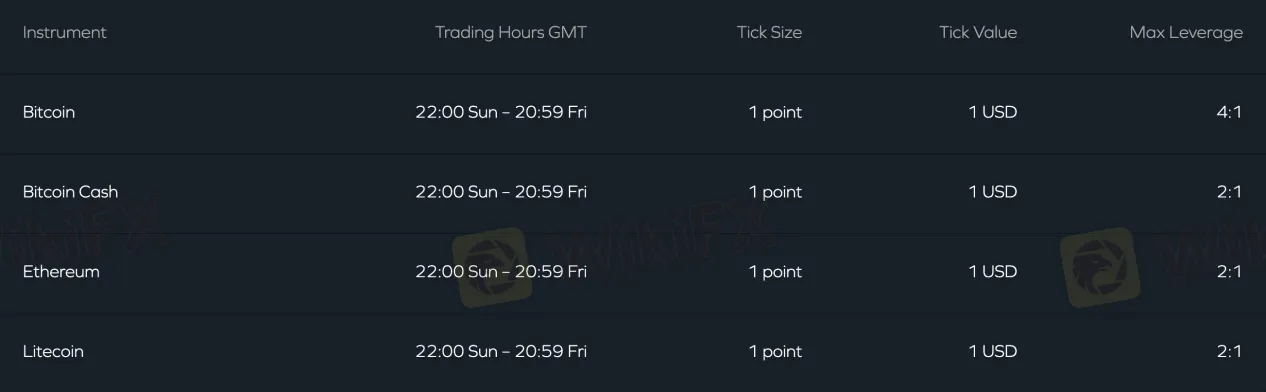The width and height of the screenshot is (1266, 392).
Task: Click Bitcoin Cash's 1 USD tick value
Action: (992, 192)
